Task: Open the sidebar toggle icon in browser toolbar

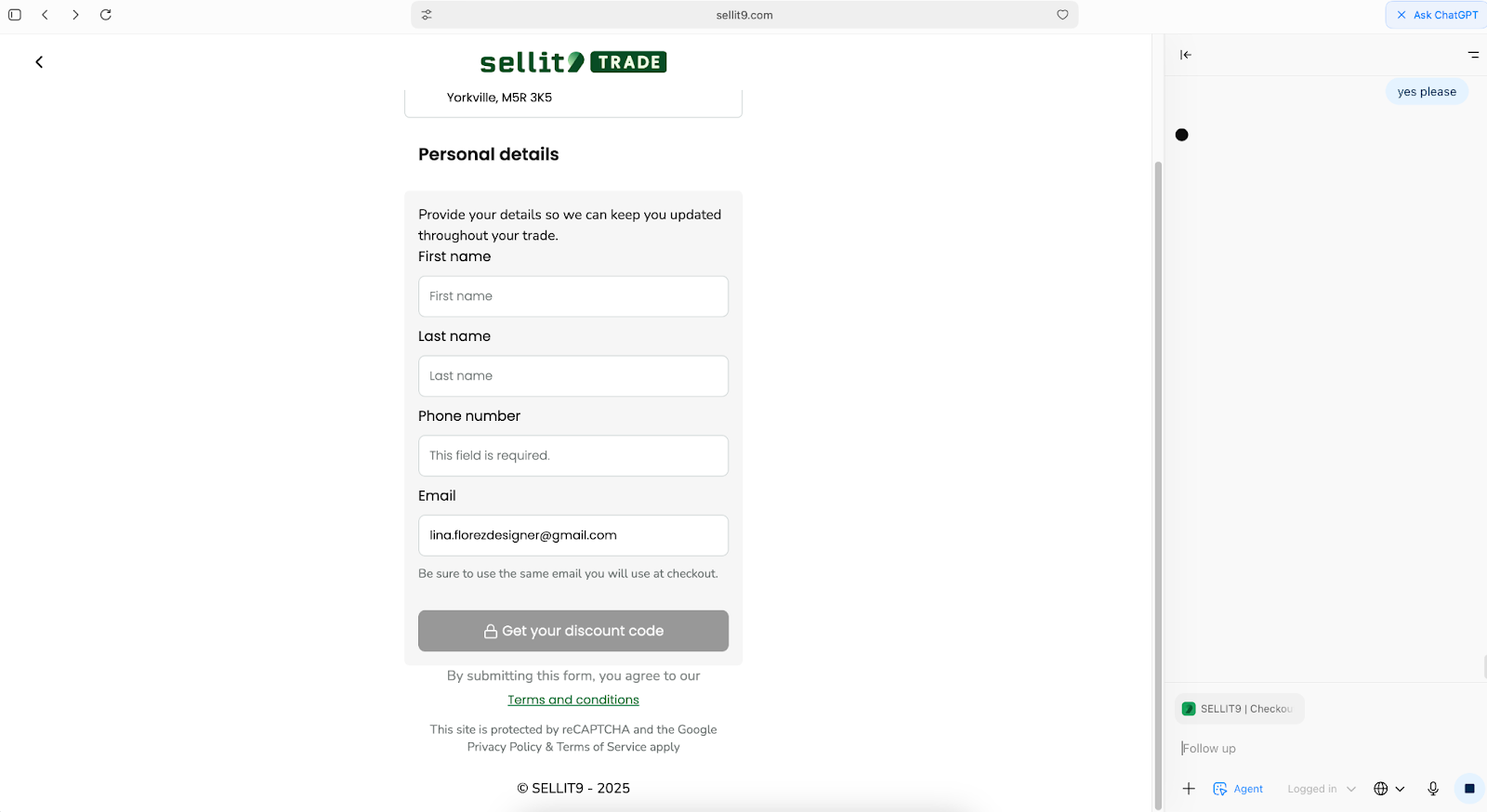Action: 15,15
